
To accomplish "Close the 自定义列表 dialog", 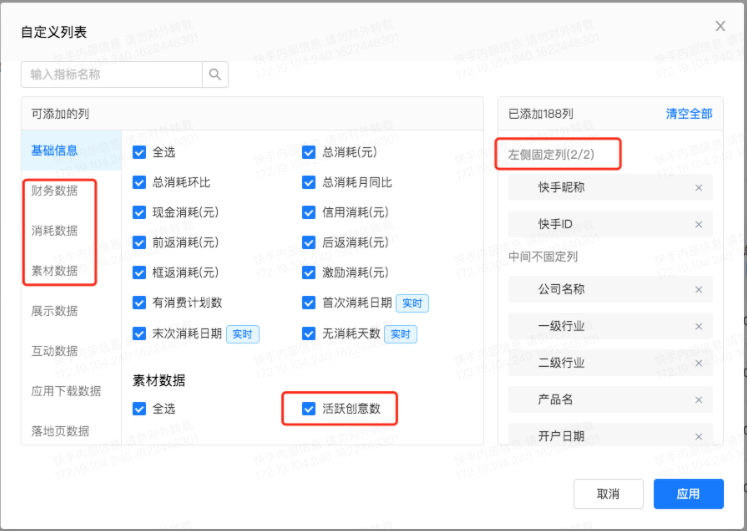I will [720, 26].
